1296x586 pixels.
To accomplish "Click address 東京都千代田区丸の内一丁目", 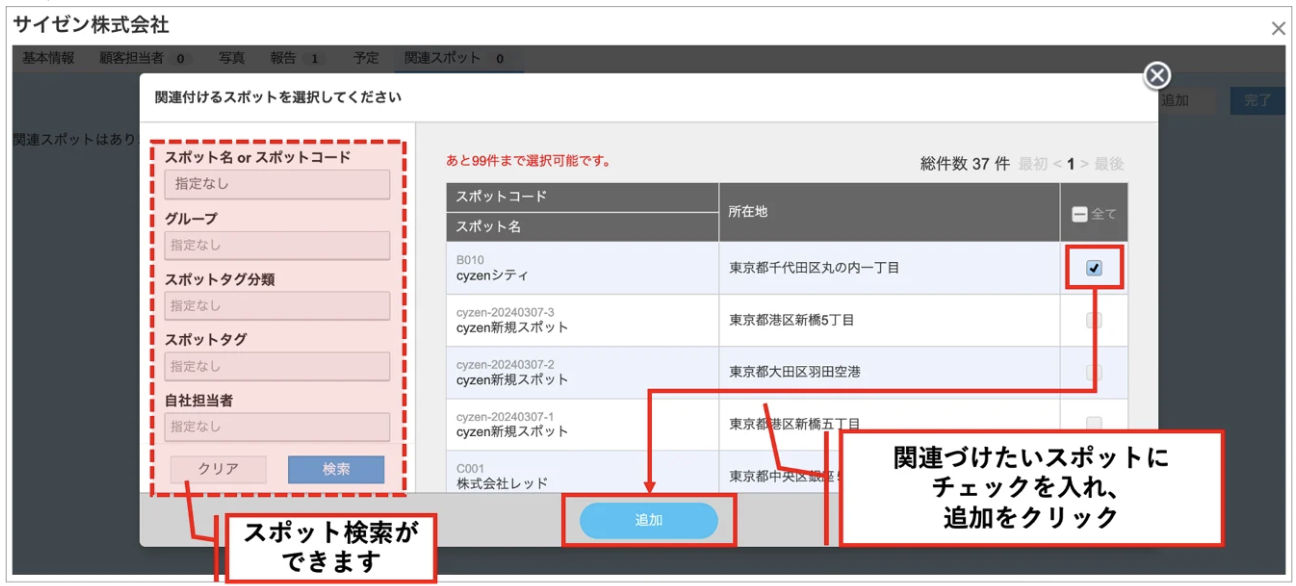I will [814, 268].
